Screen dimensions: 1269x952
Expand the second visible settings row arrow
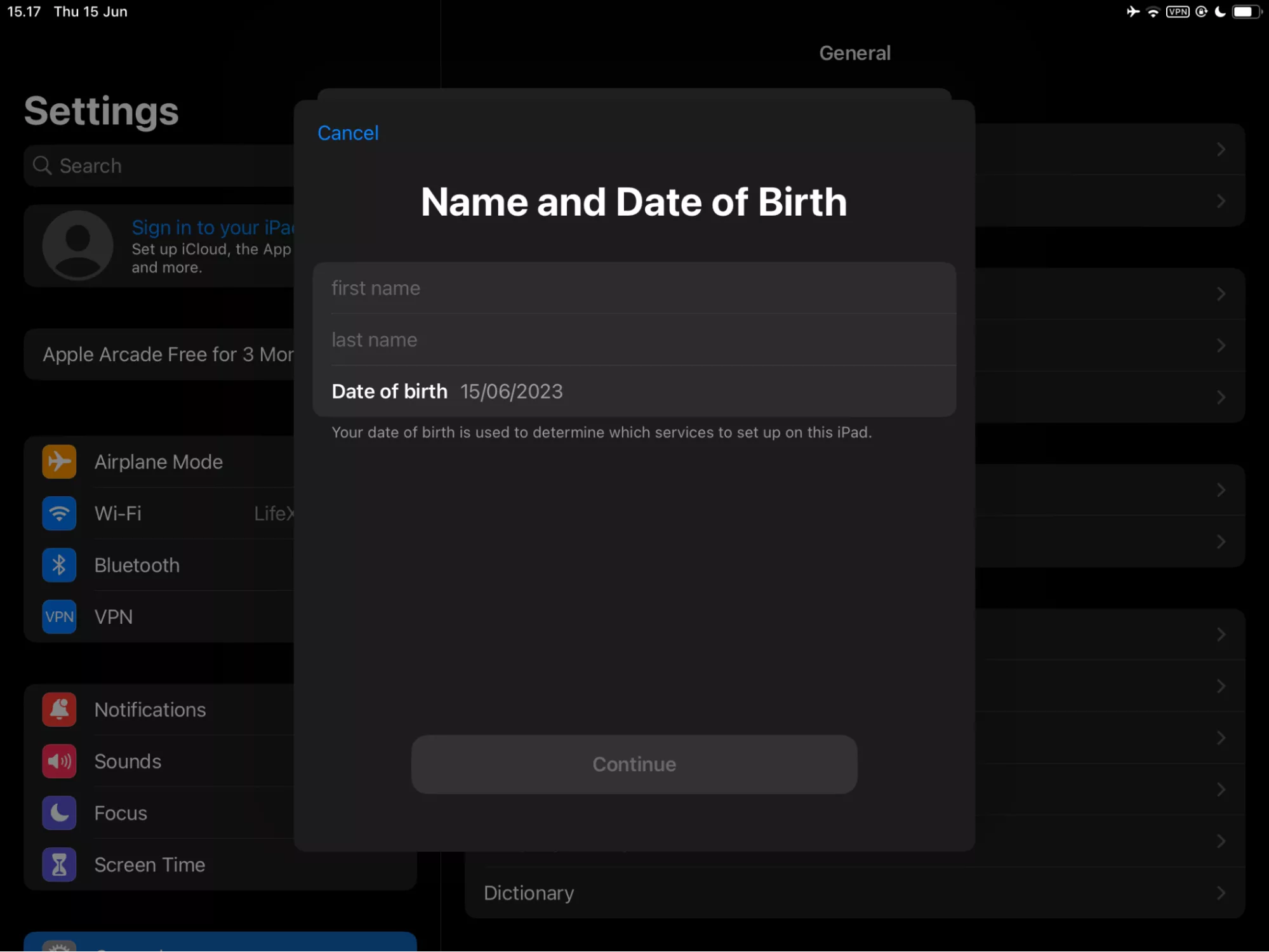(1221, 201)
